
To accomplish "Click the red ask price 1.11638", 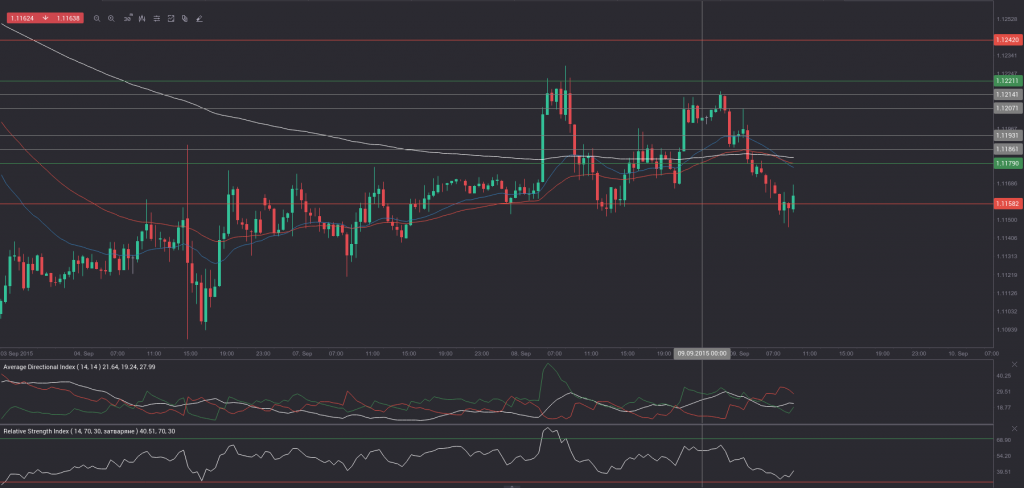I will pyautogui.click(x=68, y=18).
